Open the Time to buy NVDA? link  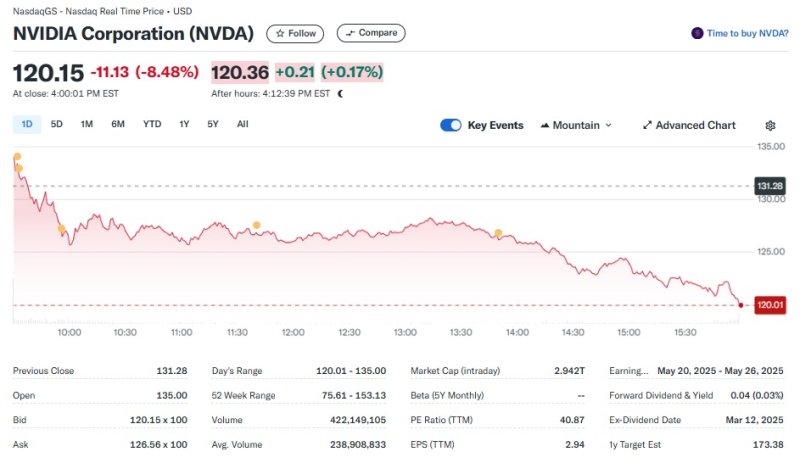click(x=747, y=34)
